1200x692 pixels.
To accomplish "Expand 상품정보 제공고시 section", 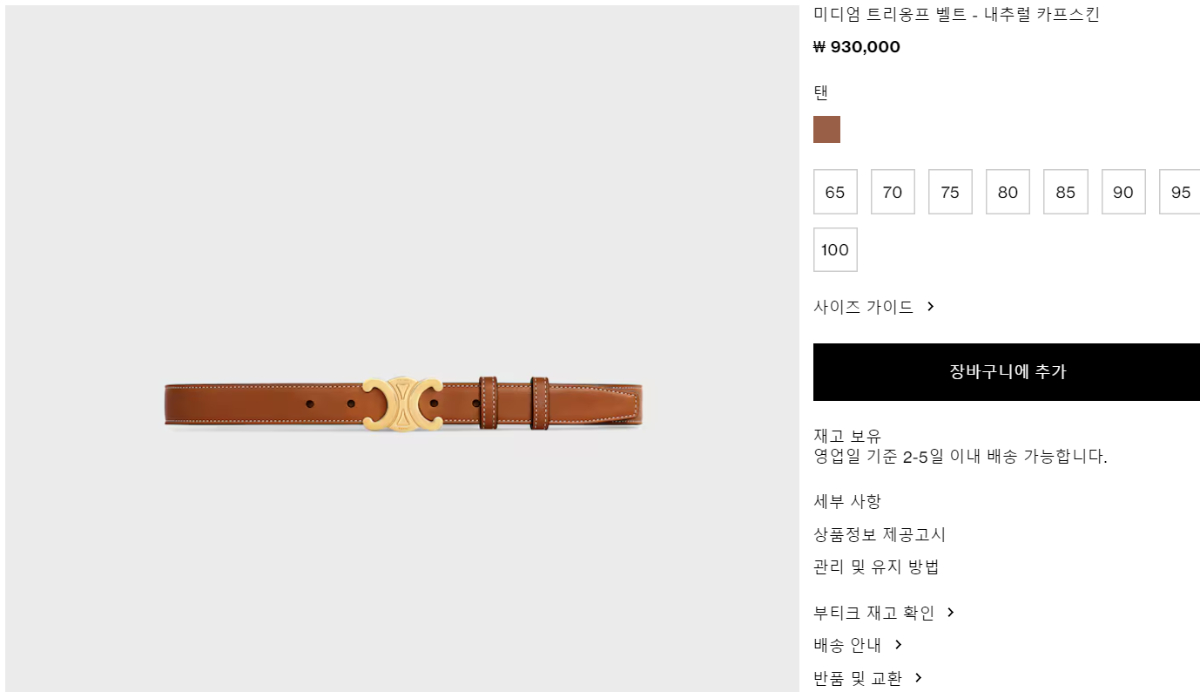I will pos(880,535).
